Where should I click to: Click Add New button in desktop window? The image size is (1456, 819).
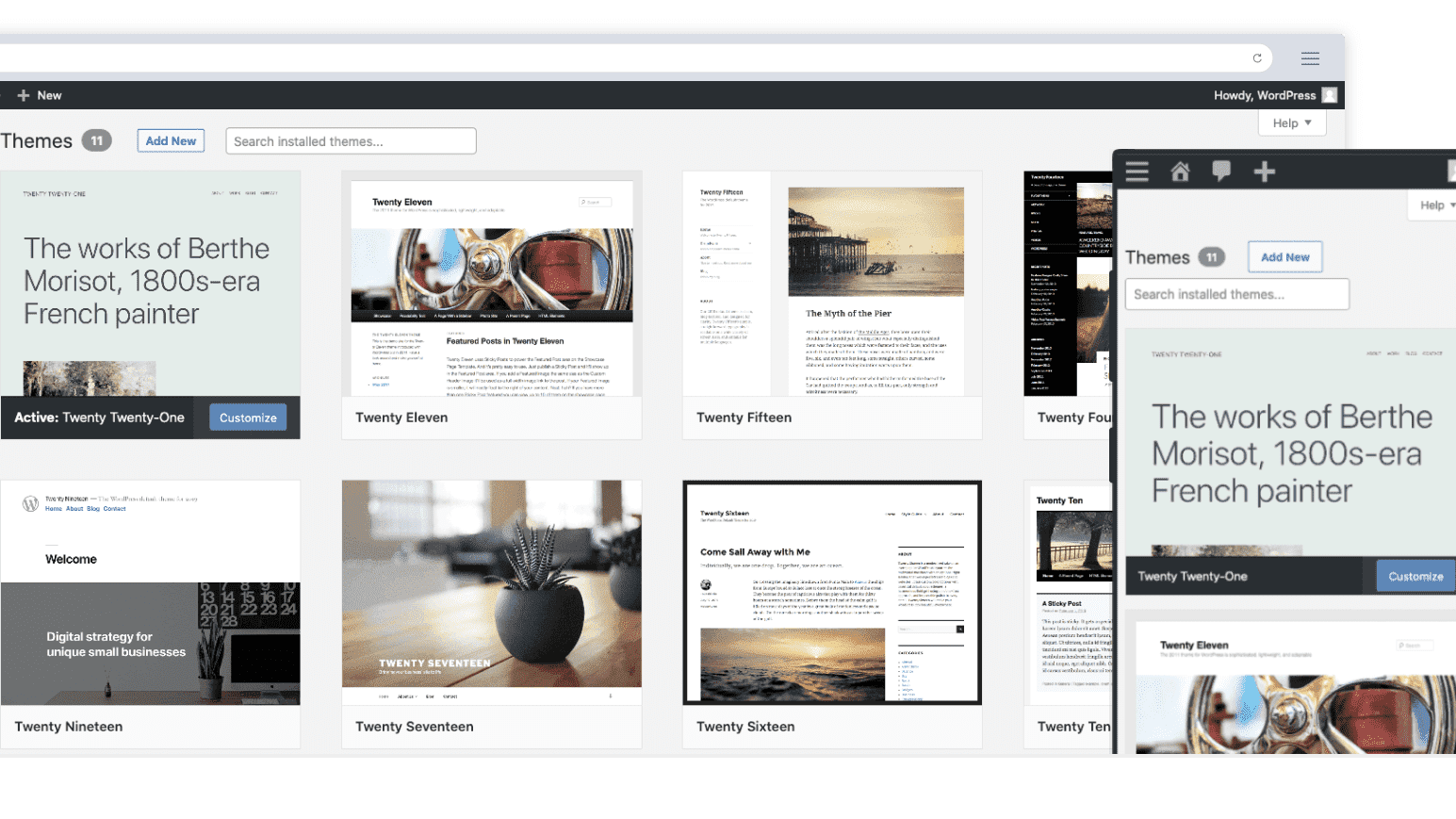click(x=171, y=140)
